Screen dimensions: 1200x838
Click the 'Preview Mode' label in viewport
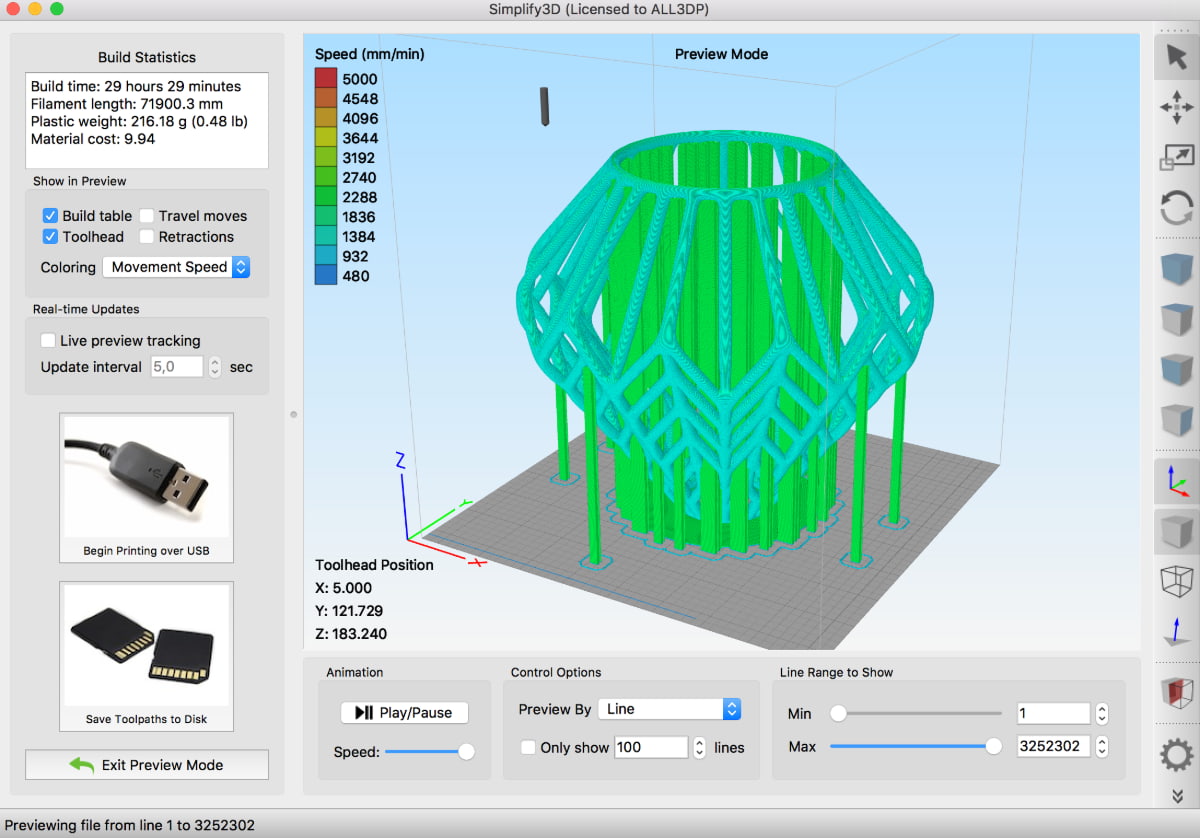pyautogui.click(x=721, y=54)
